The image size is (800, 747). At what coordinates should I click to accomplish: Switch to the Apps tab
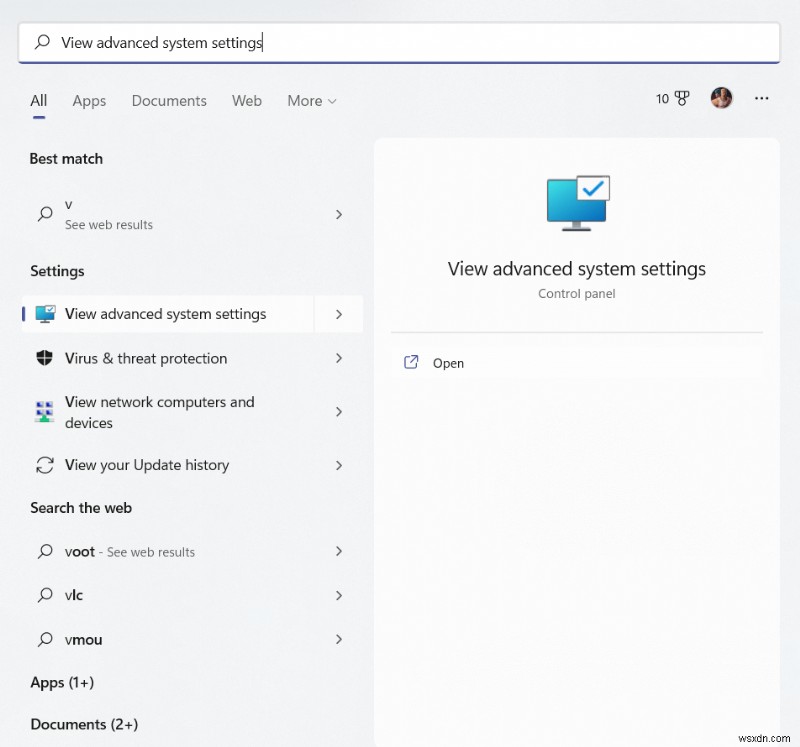(x=89, y=101)
